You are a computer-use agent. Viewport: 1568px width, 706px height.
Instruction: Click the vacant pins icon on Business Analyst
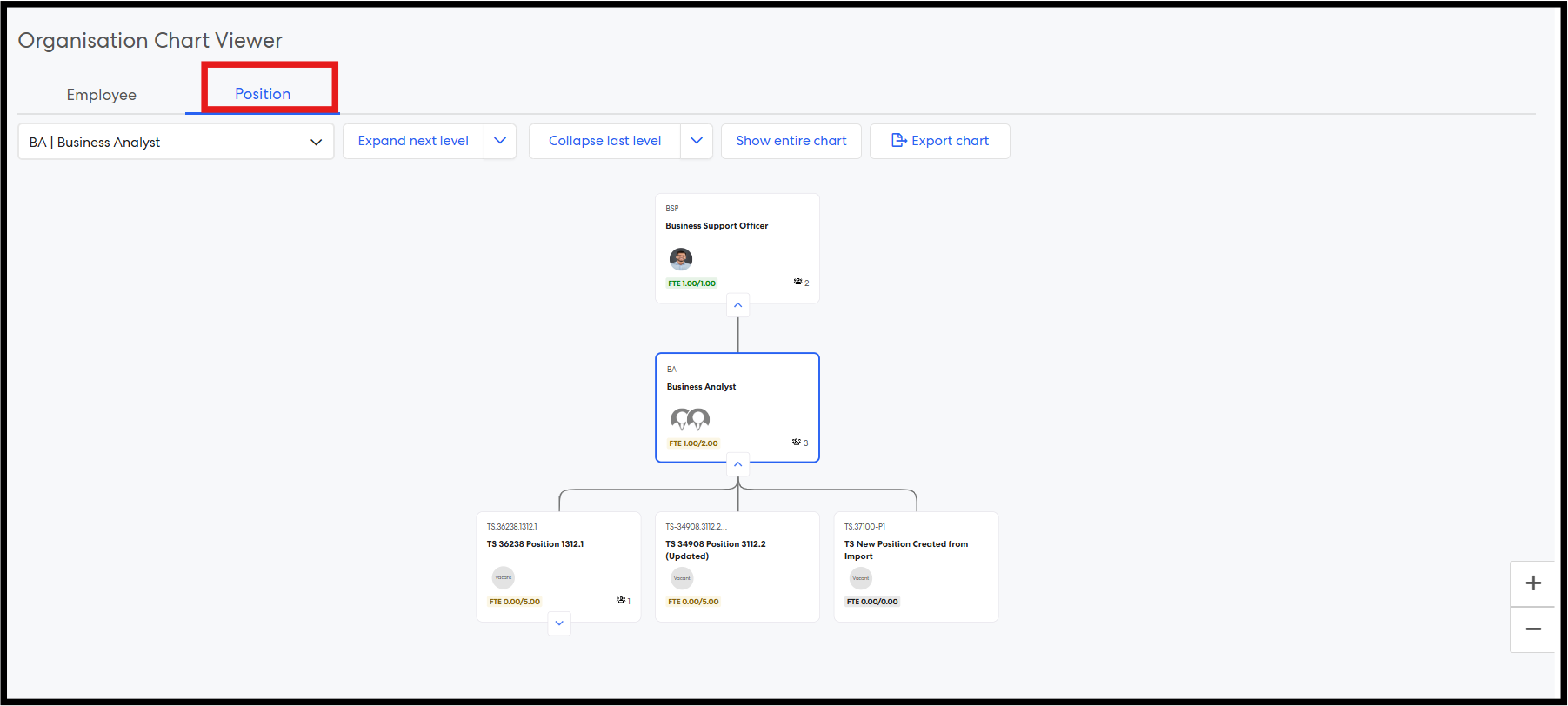pyautogui.click(x=690, y=420)
